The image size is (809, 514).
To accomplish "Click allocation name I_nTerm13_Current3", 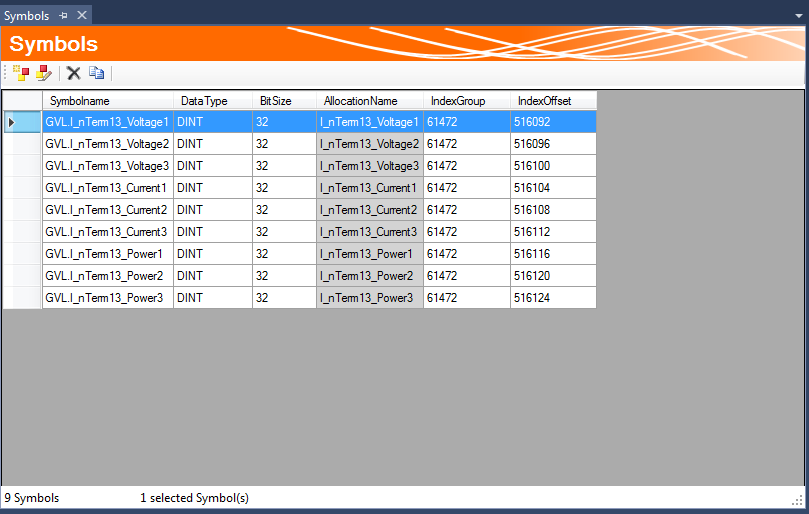I will coord(370,232).
